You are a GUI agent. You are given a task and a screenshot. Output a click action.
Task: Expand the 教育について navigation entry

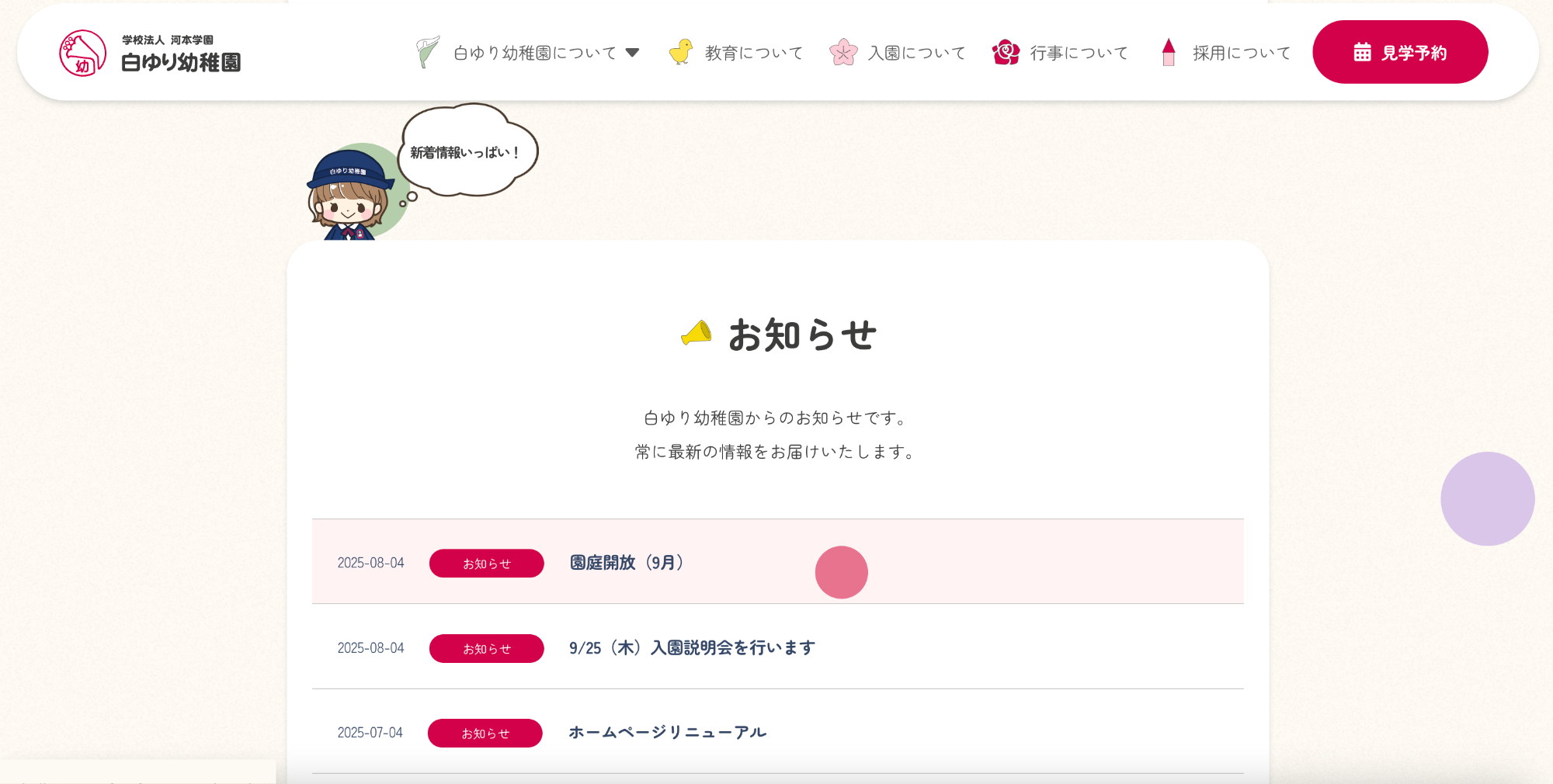pos(752,52)
